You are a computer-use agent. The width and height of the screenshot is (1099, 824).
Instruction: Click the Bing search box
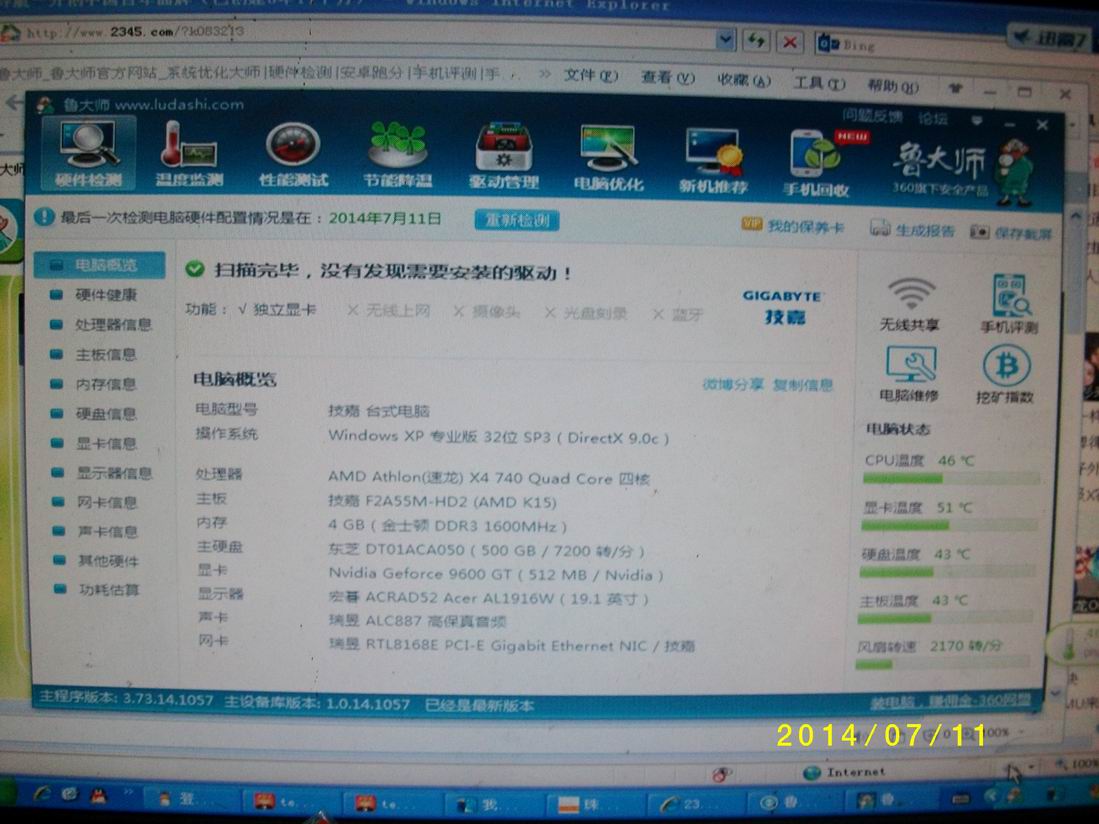911,46
